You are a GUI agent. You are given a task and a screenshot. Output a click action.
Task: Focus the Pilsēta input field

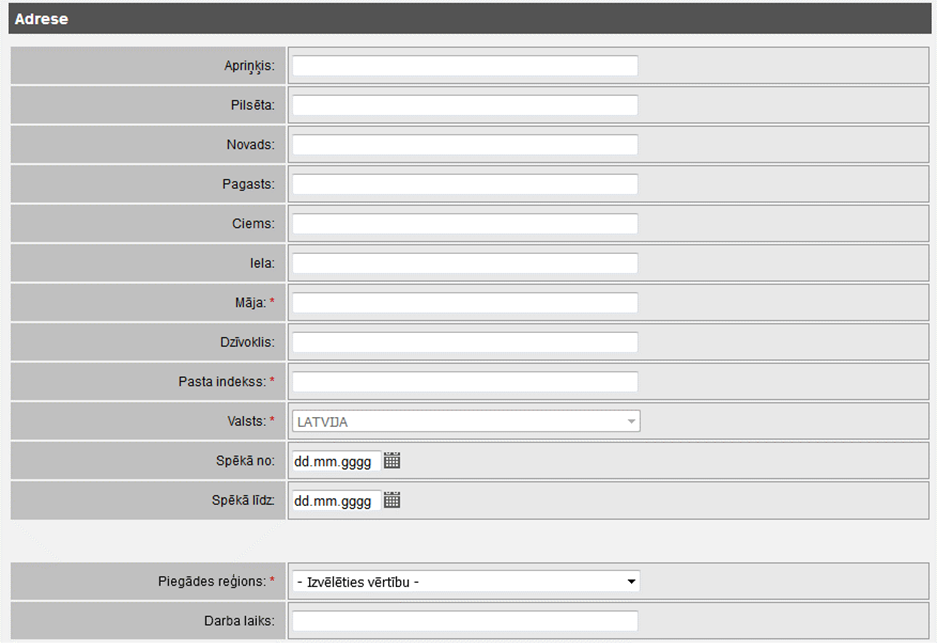[x=465, y=105]
